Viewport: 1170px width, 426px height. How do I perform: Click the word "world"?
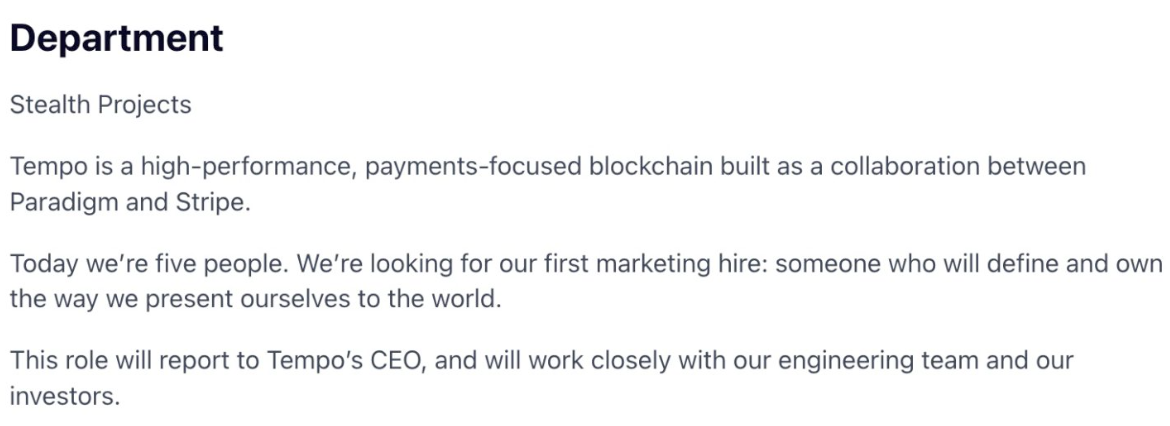click(x=463, y=299)
